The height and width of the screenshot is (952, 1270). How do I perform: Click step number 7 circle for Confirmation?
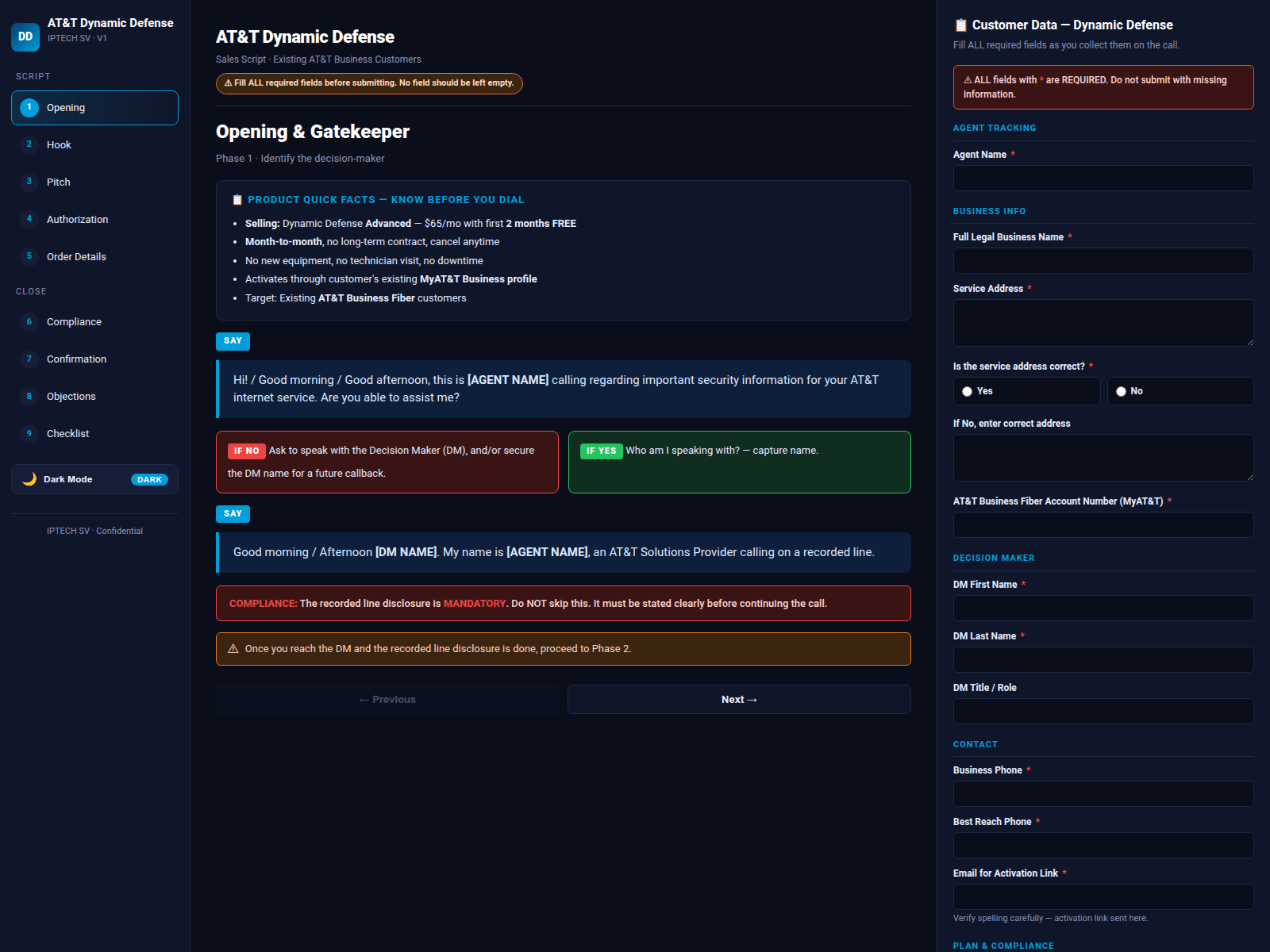[29, 359]
